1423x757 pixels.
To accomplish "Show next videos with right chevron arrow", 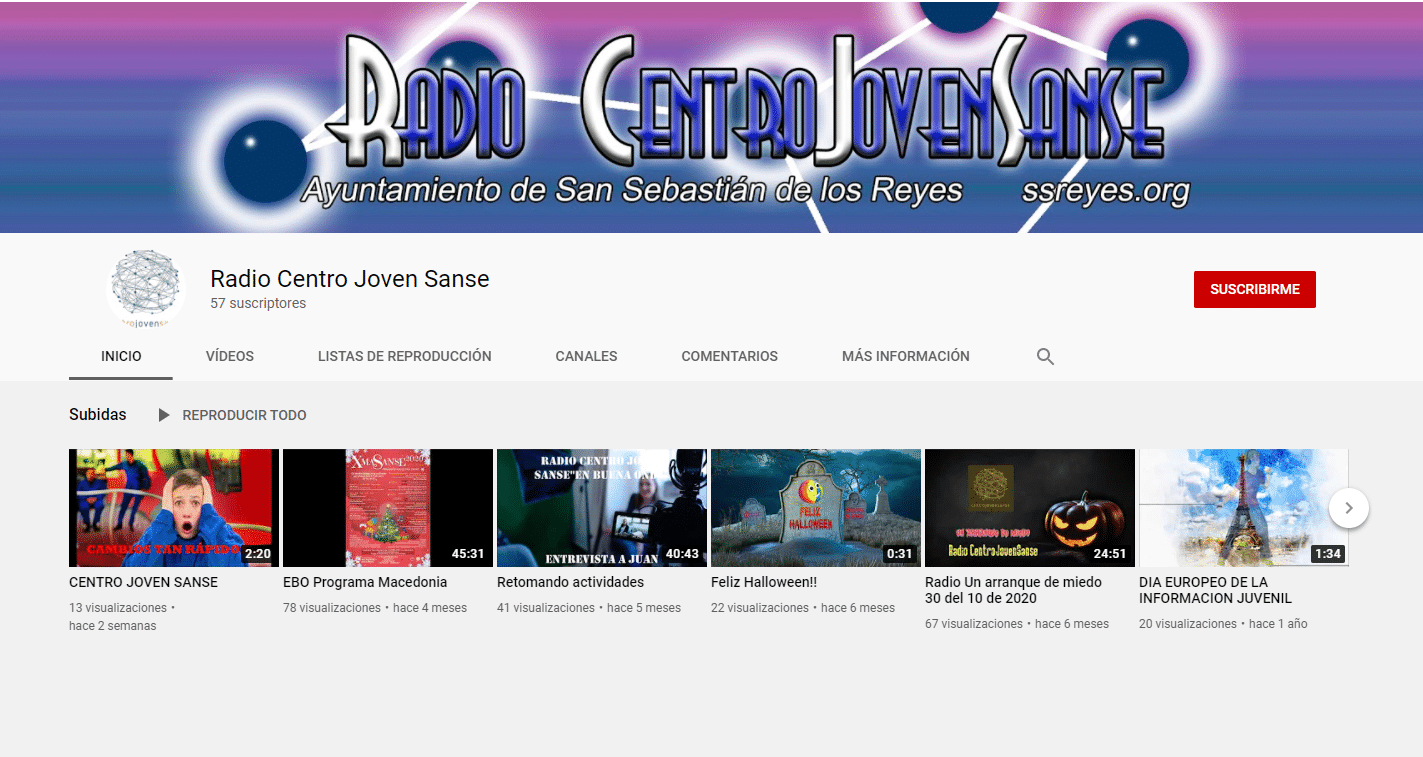I will click(x=1348, y=508).
